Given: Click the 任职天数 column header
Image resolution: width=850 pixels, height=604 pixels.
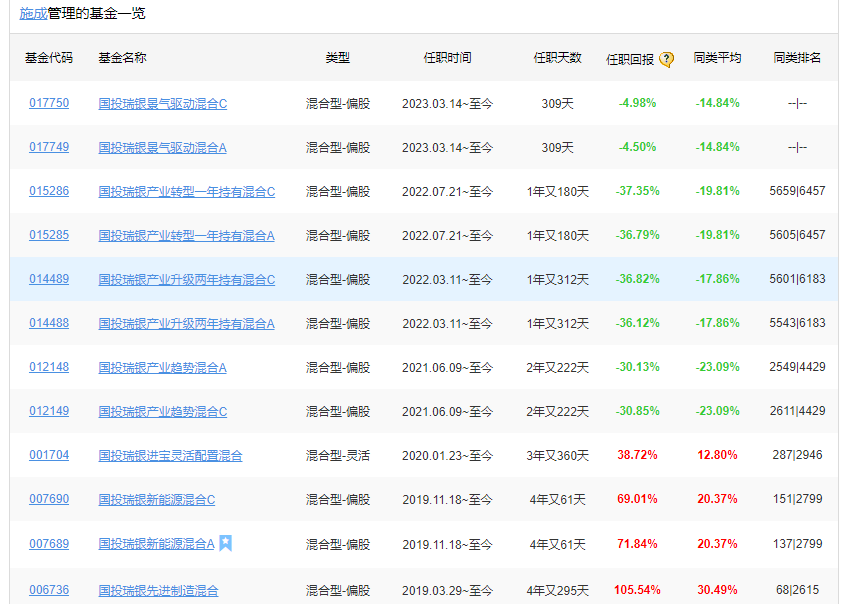Looking at the screenshot, I should coord(557,57).
